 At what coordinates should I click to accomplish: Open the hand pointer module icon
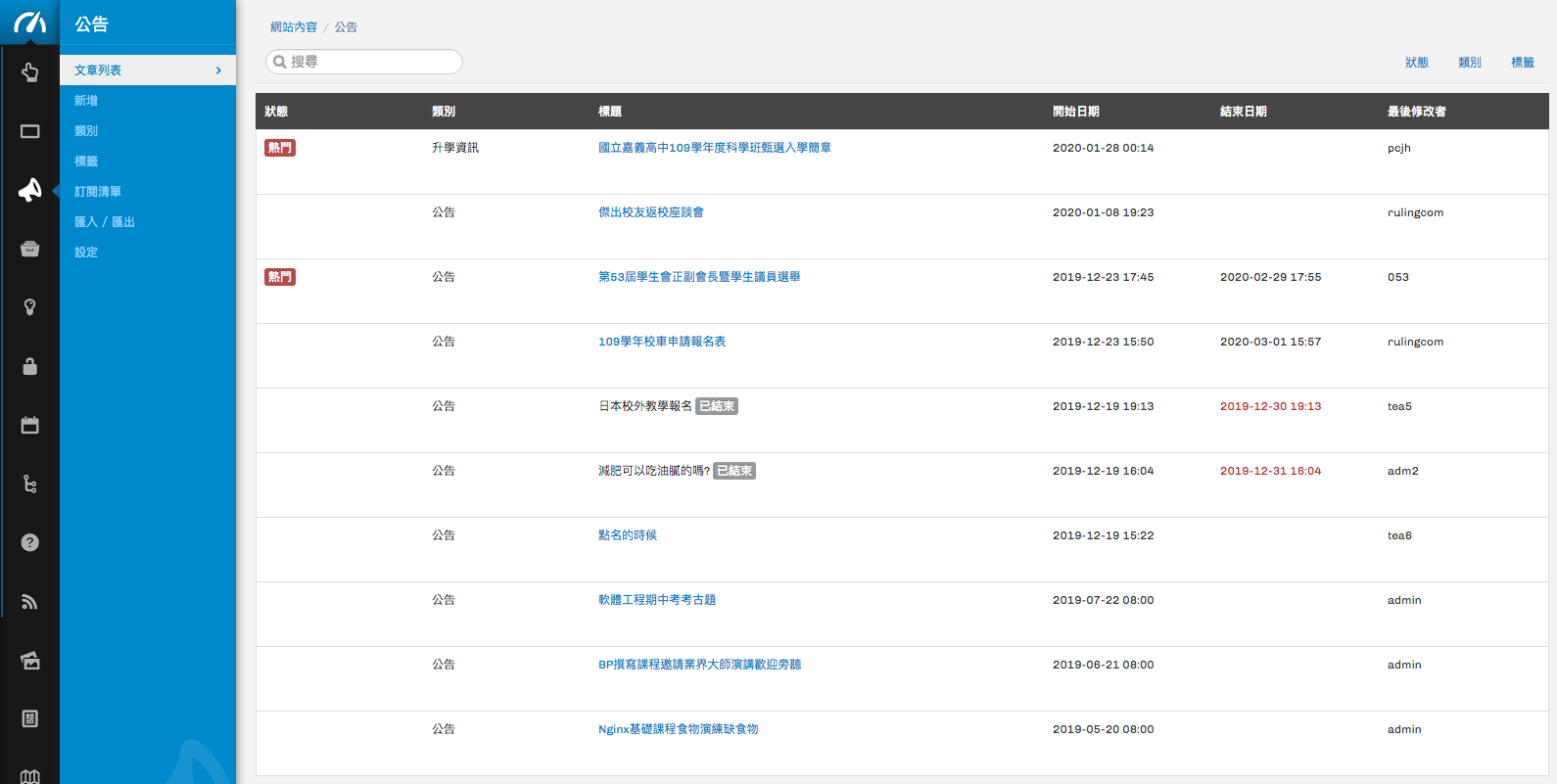29,72
